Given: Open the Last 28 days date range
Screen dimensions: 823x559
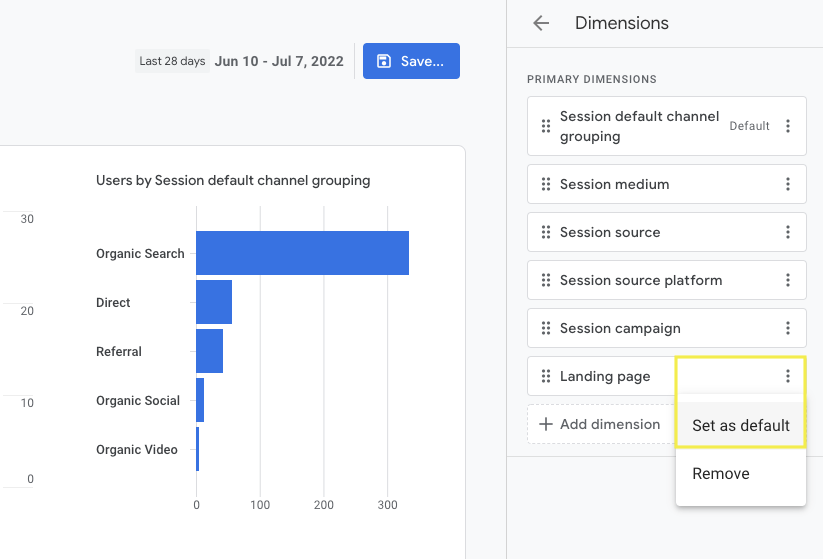Looking at the screenshot, I should click(240, 61).
